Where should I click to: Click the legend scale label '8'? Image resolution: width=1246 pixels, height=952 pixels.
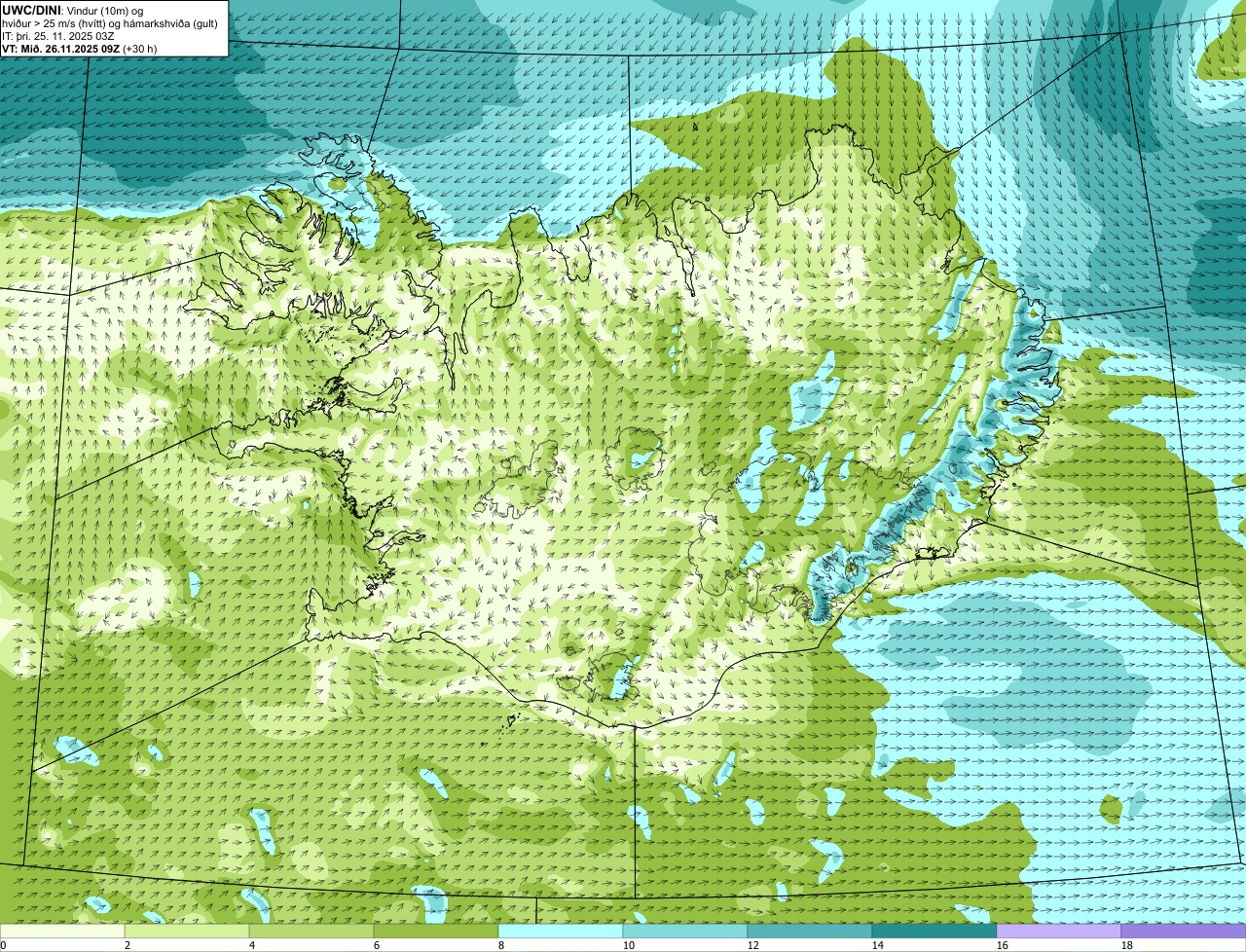[501, 945]
